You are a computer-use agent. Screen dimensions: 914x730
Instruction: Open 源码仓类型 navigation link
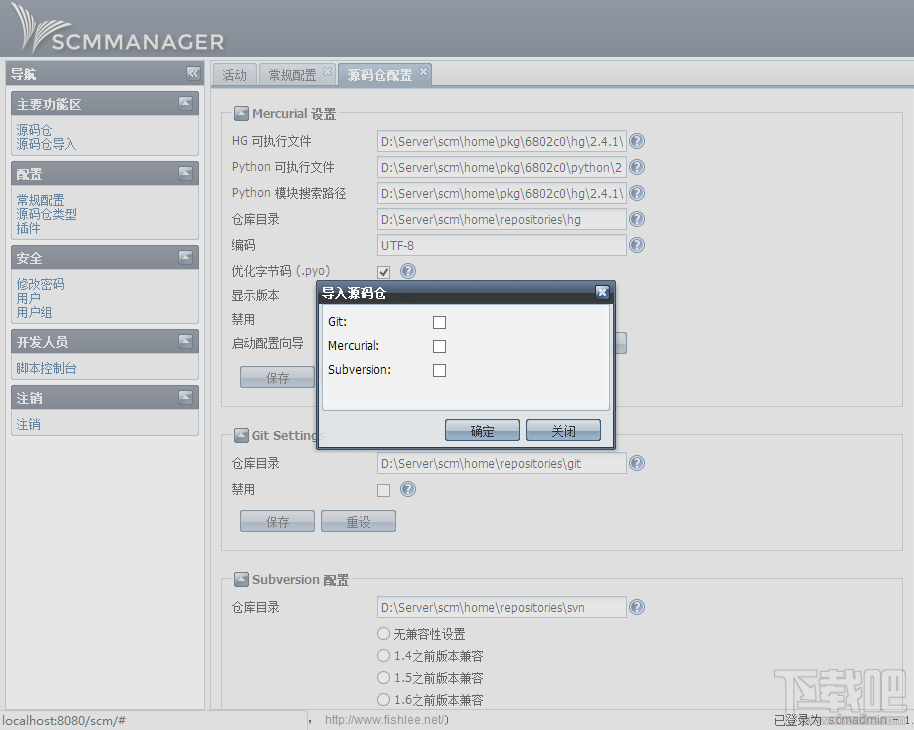47,214
